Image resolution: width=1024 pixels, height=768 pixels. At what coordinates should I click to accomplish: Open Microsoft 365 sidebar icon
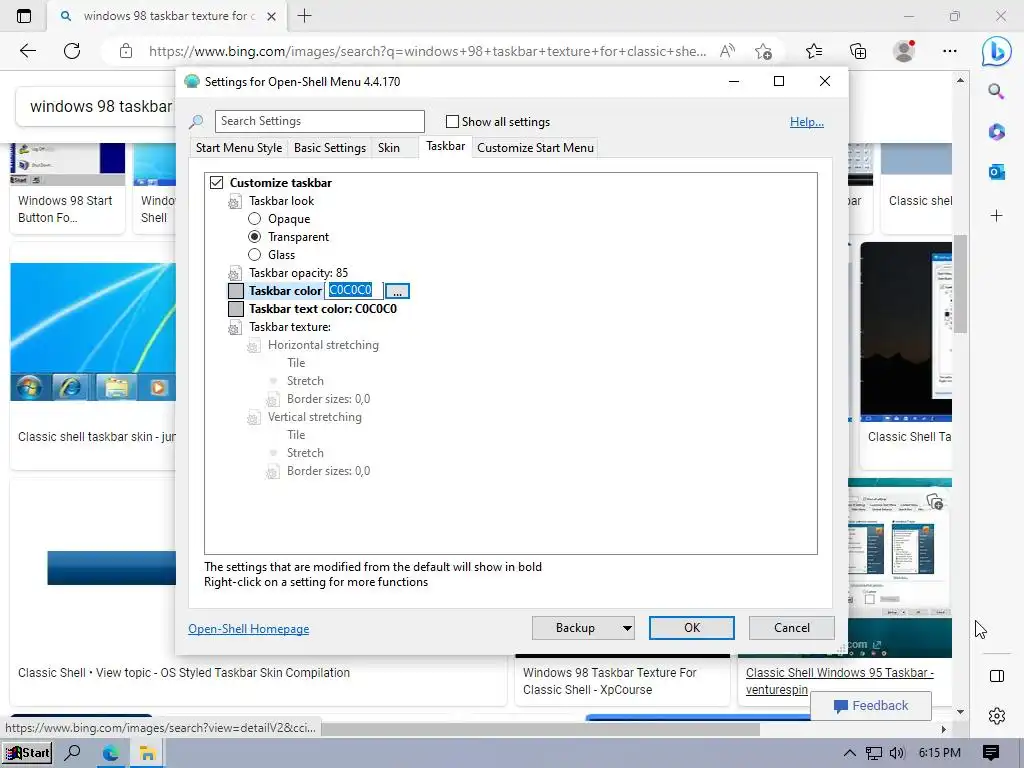point(997,131)
